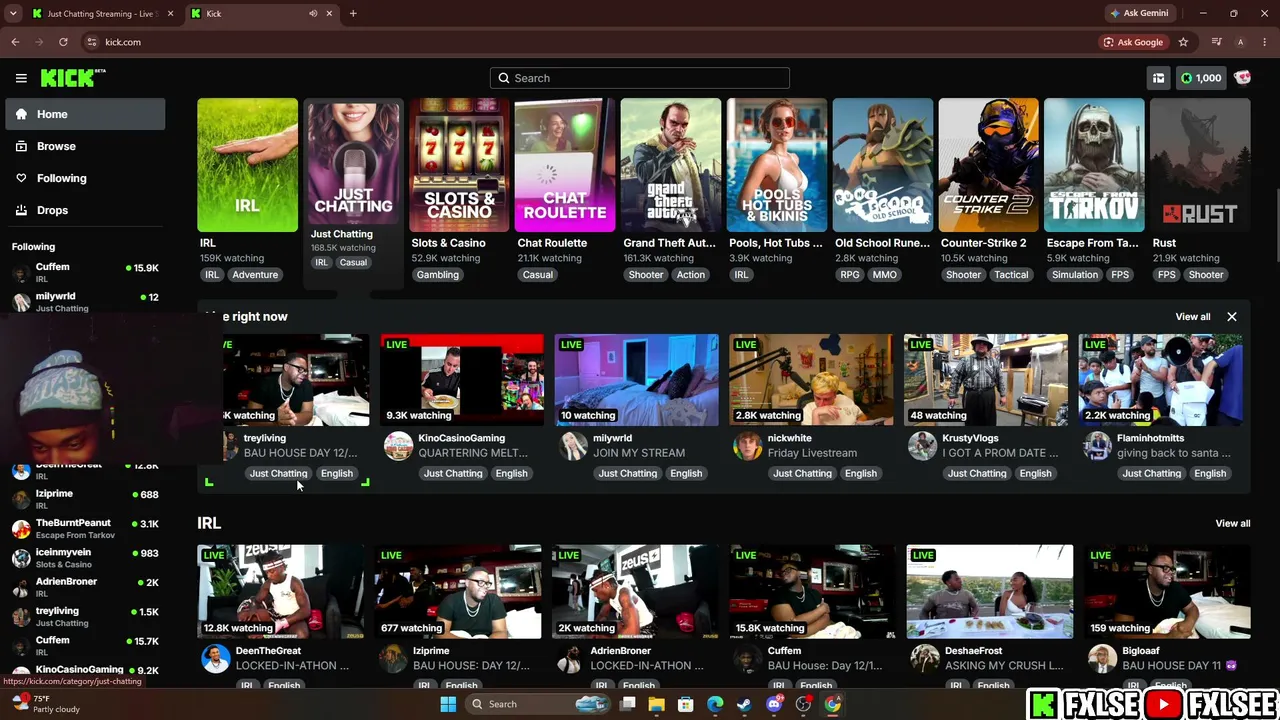Select the Gambling tag under Slots & Casino

pos(438,275)
